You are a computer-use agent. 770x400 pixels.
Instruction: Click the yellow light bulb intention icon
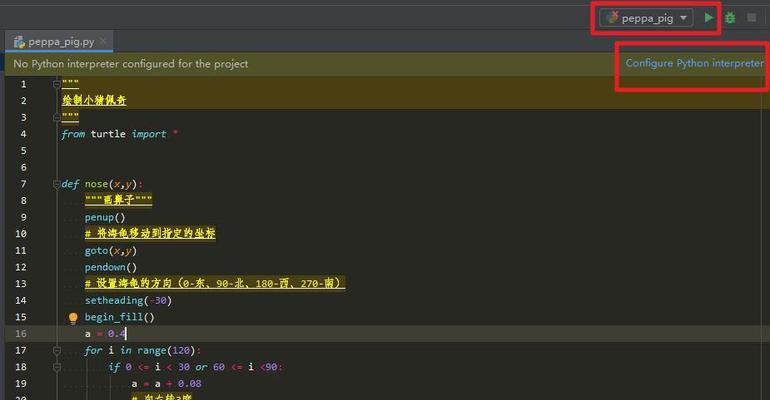[x=73, y=318]
